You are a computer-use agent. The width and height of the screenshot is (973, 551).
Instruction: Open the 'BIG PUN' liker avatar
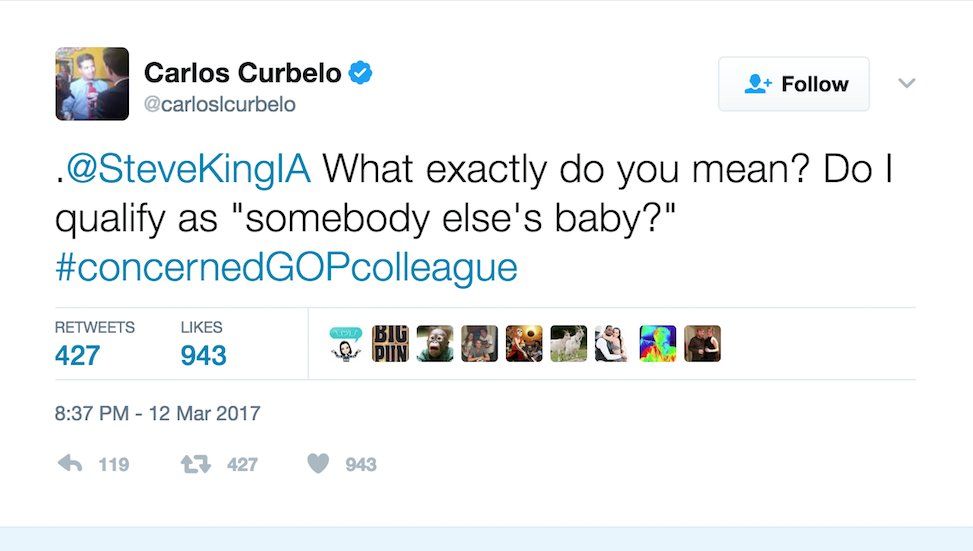coord(390,343)
